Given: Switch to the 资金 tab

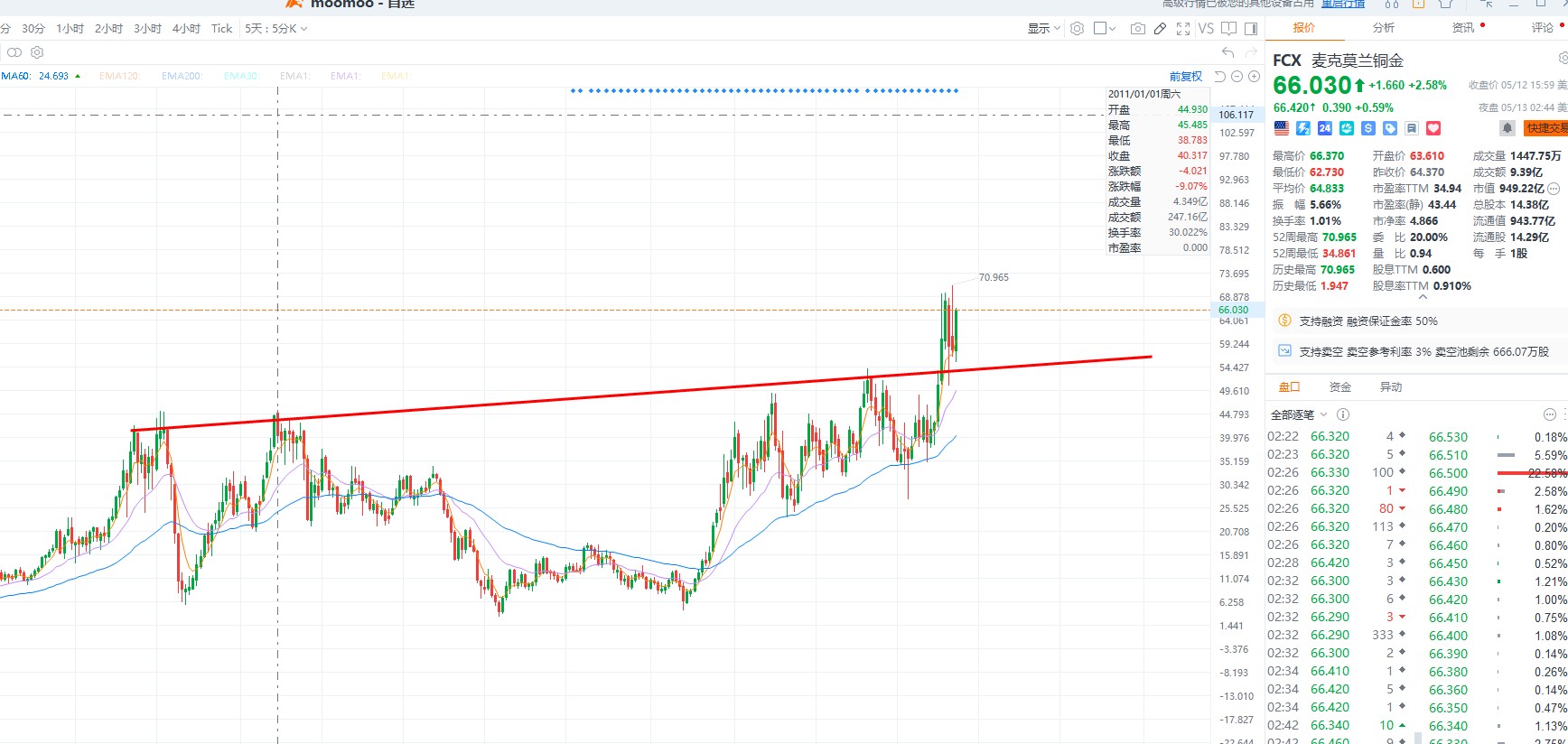Looking at the screenshot, I should point(1340,387).
